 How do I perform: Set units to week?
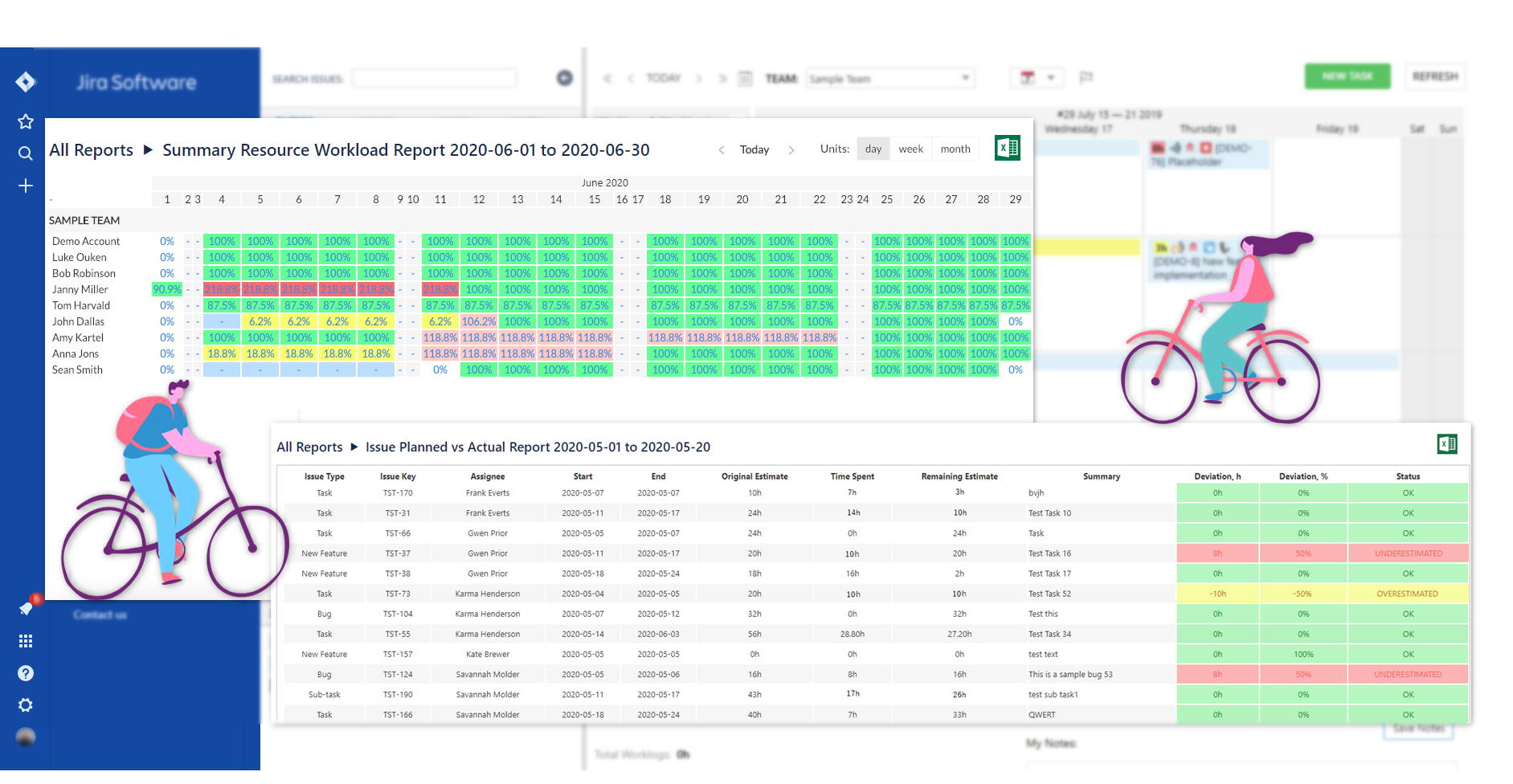pos(910,149)
